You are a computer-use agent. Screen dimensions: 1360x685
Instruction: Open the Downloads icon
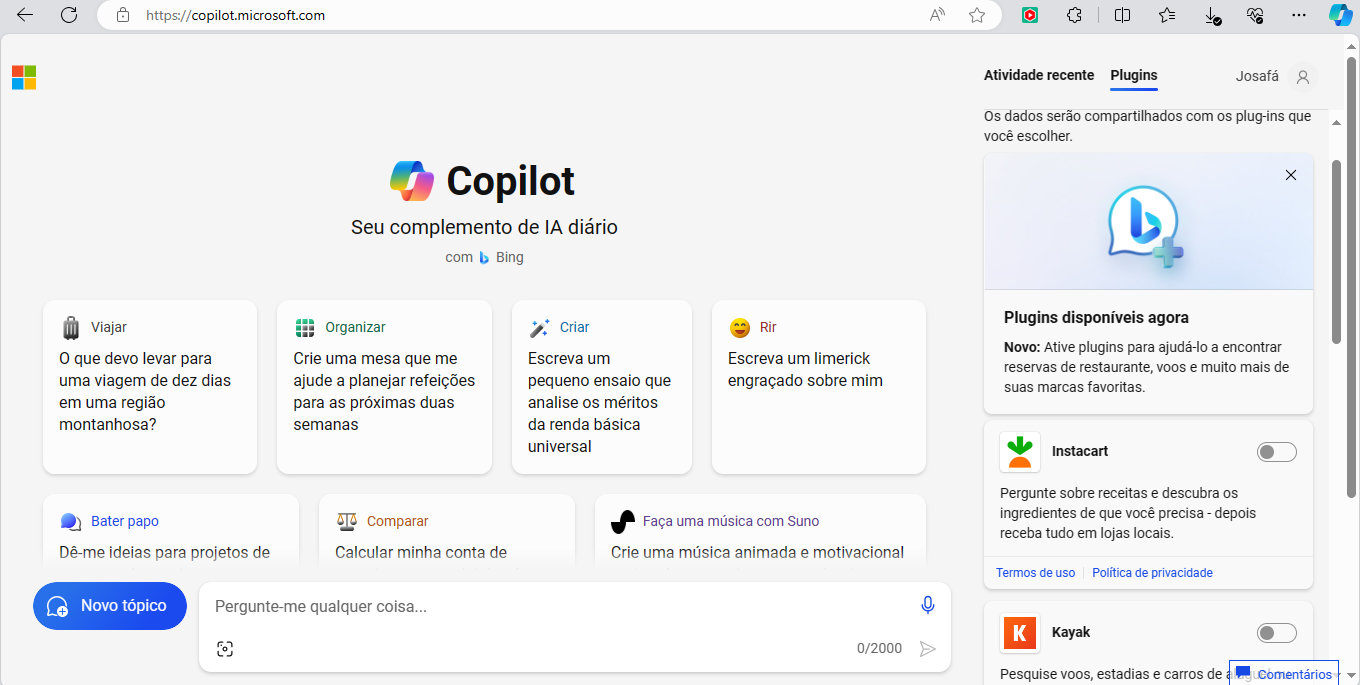[x=1212, y=16]
